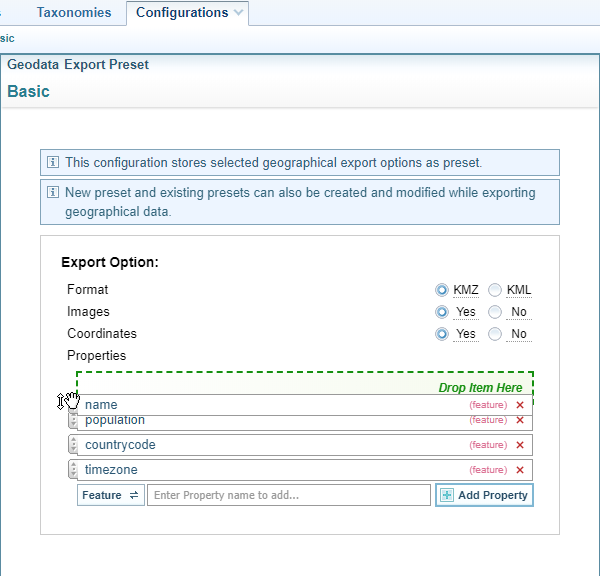Switch to the Taxonomies tab

coord(72,13)
